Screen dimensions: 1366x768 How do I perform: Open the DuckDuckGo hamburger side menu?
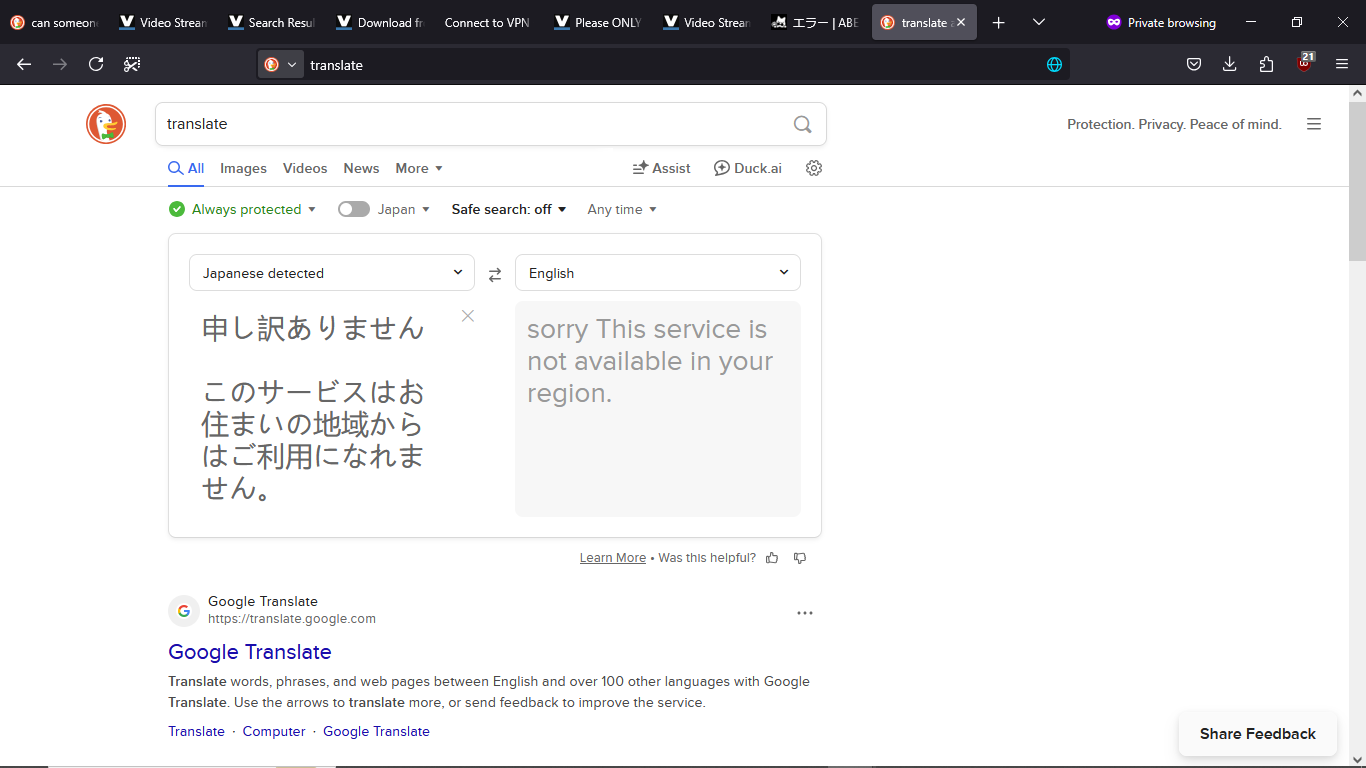point(1314,124)
